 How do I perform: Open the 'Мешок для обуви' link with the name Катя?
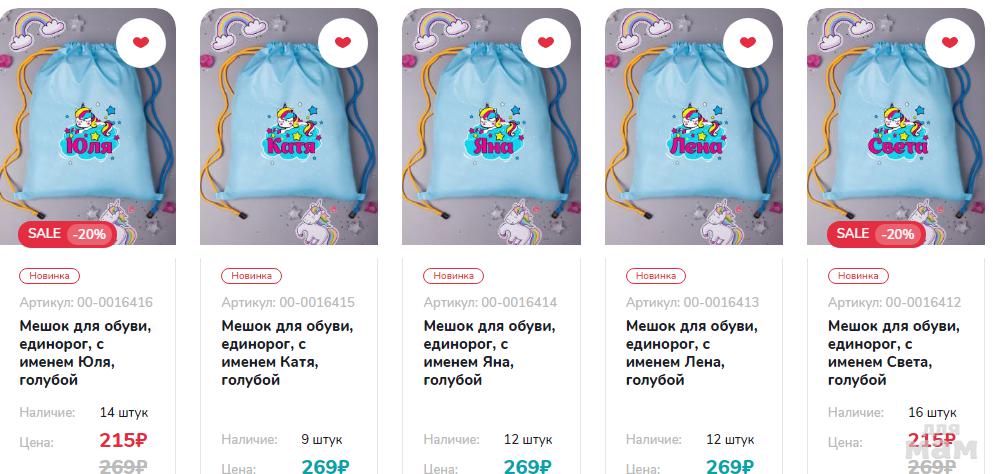tap(288, 354)
